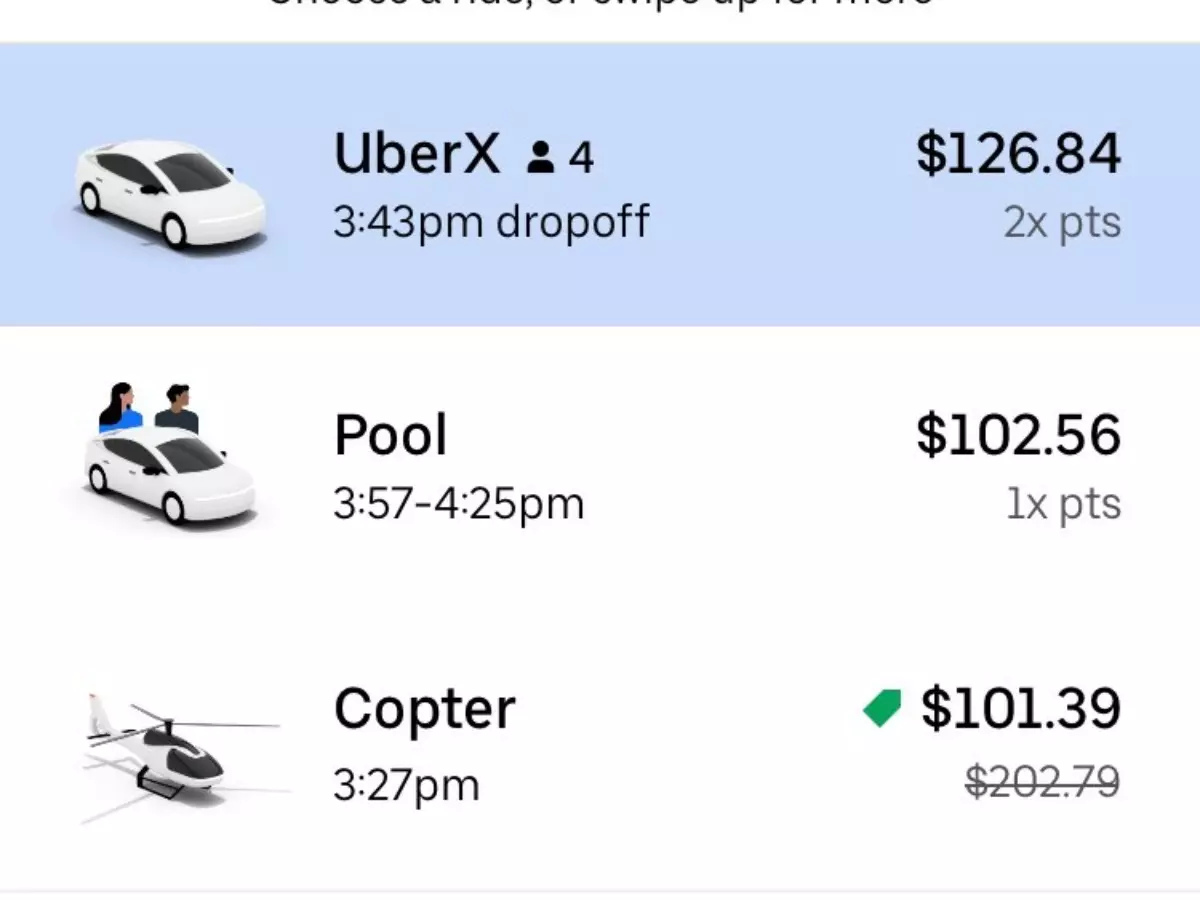Tap the $102.56 Pool price
Image resolution: width=1200 pixels, height=900 pixels.
[1018, 436]
